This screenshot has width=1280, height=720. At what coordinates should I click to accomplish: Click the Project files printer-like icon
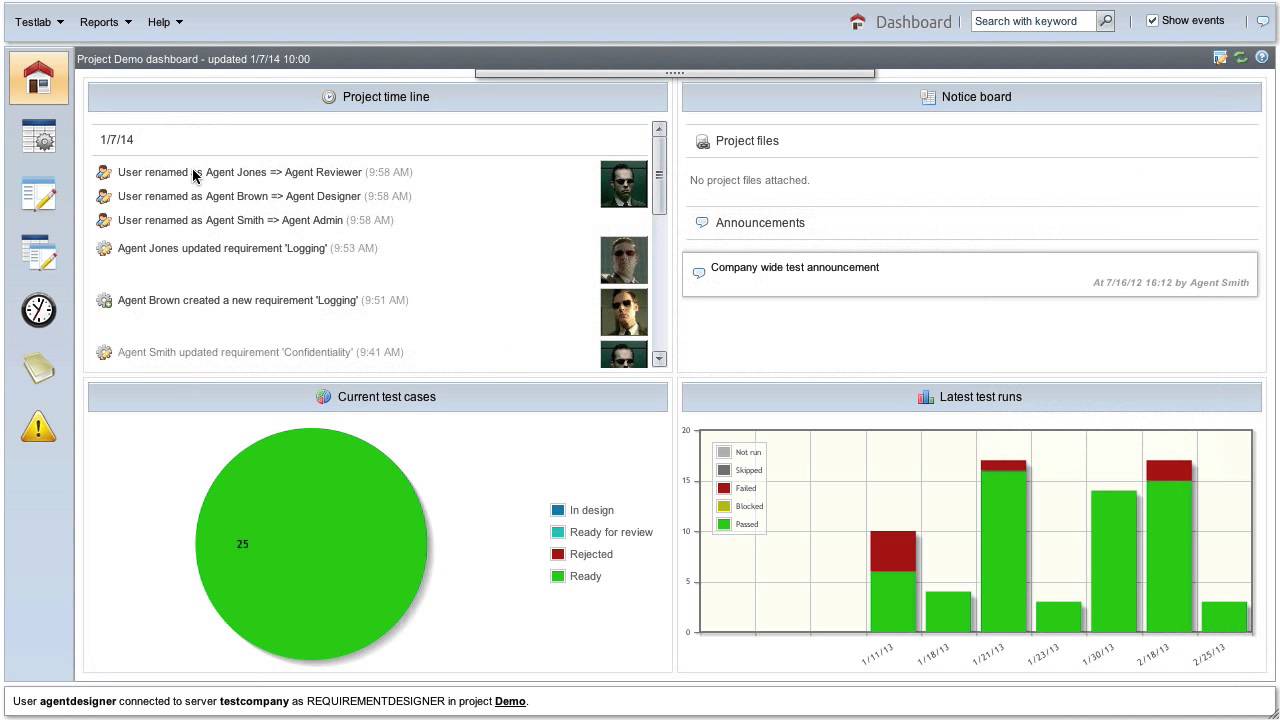(x=702, y=141)
